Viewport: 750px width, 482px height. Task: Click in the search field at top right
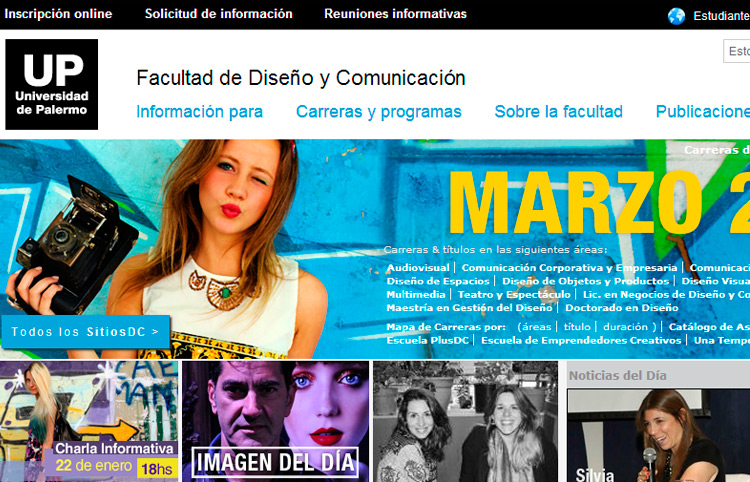(738, 51)
